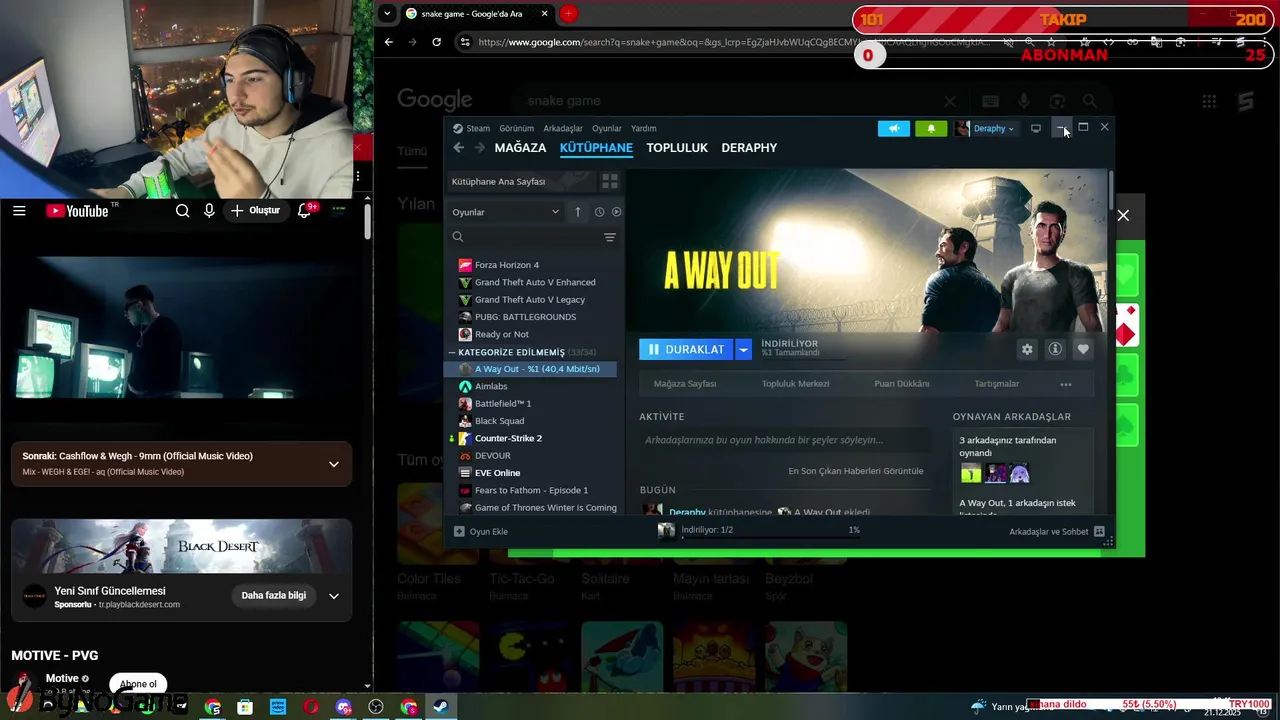Collapse Kategorize Edilmemiş category
The image size is (1280, 720).
[x=452, y=352]
